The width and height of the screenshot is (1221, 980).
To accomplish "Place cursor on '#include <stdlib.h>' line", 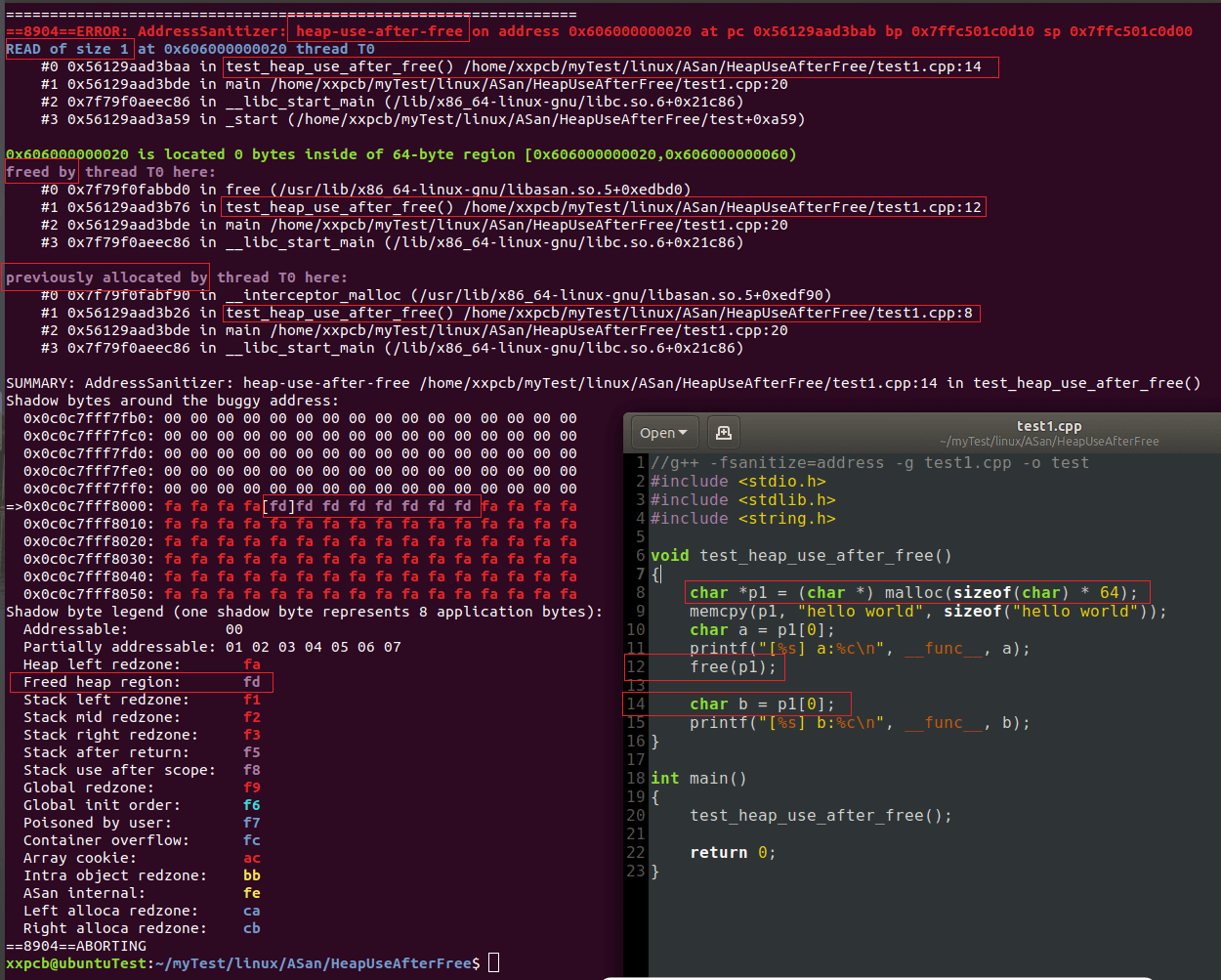I will pyautogui.click(x=743, y=500).
